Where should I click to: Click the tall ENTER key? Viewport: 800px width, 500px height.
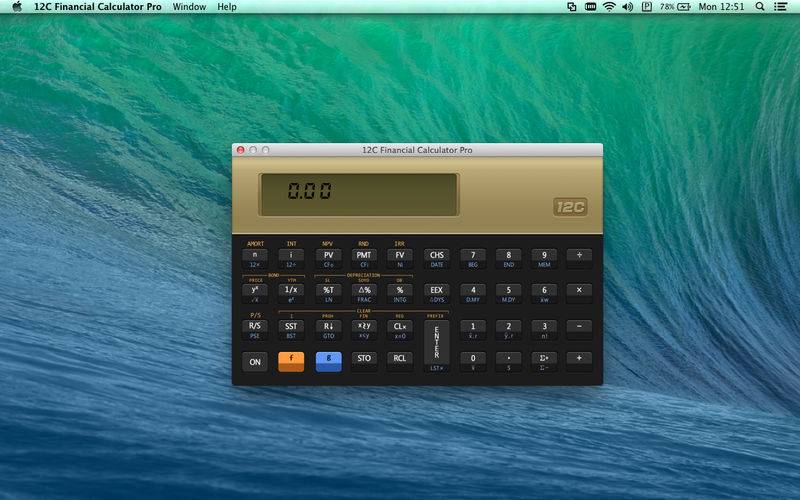coord(437,346)
